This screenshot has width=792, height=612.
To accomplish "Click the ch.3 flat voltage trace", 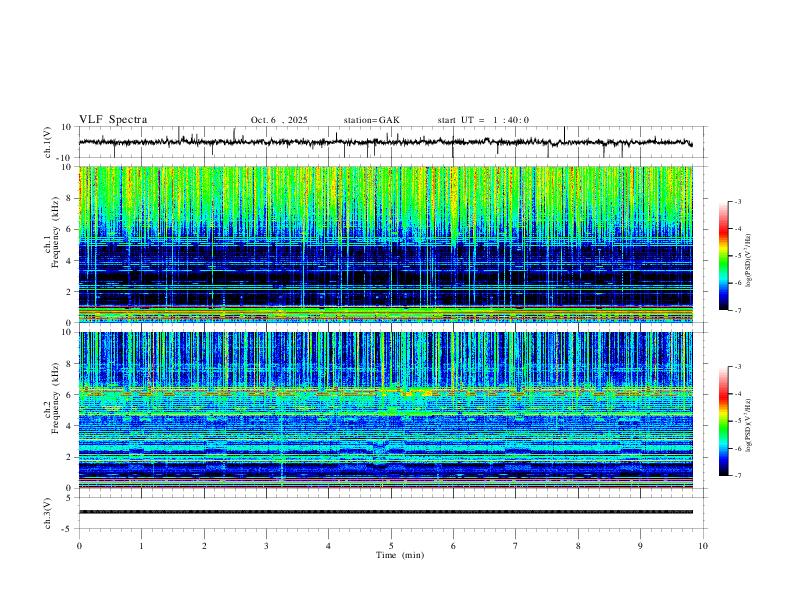I will coord(386,512).
